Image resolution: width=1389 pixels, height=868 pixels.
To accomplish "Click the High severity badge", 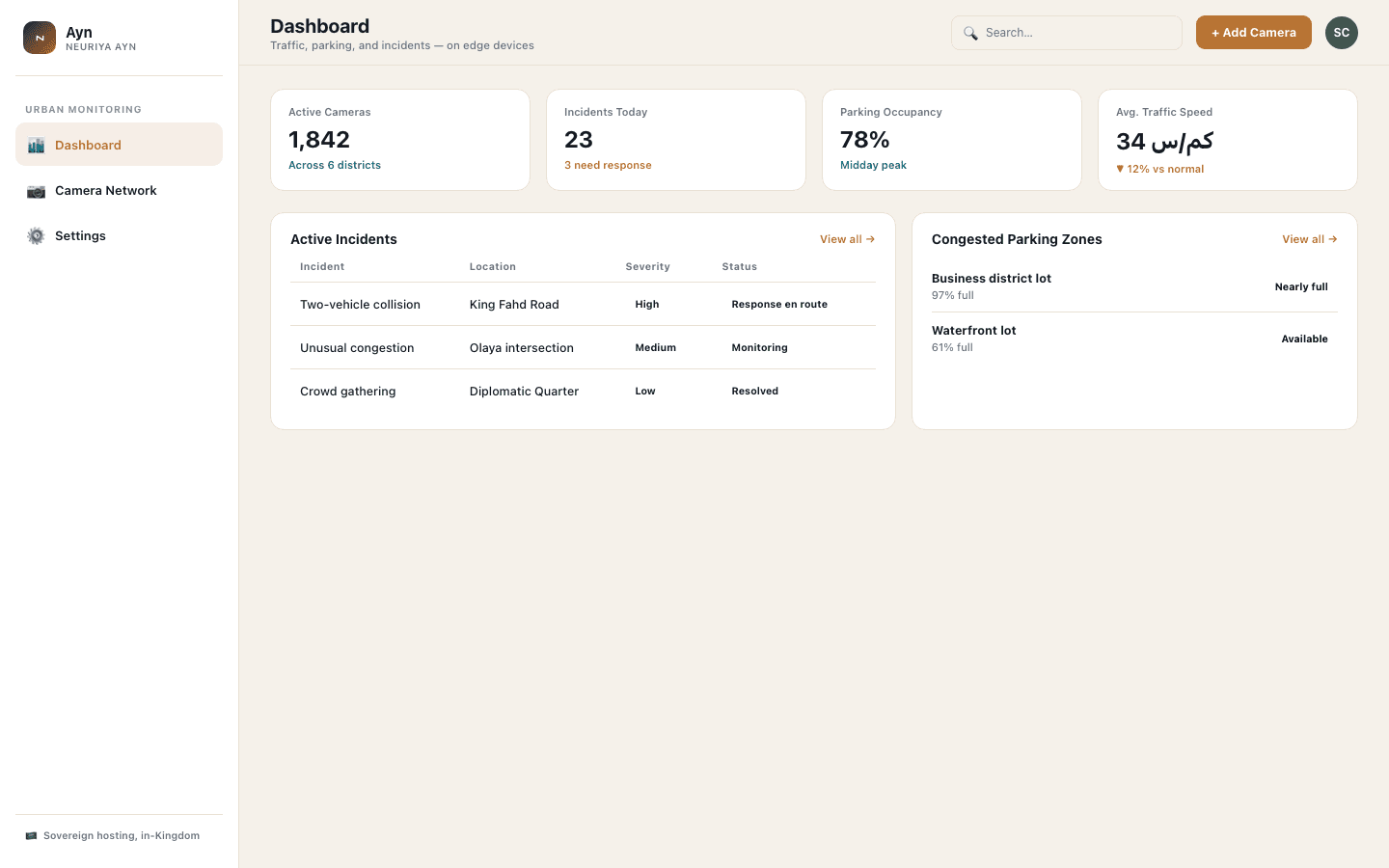I will (x=647, y=305).
